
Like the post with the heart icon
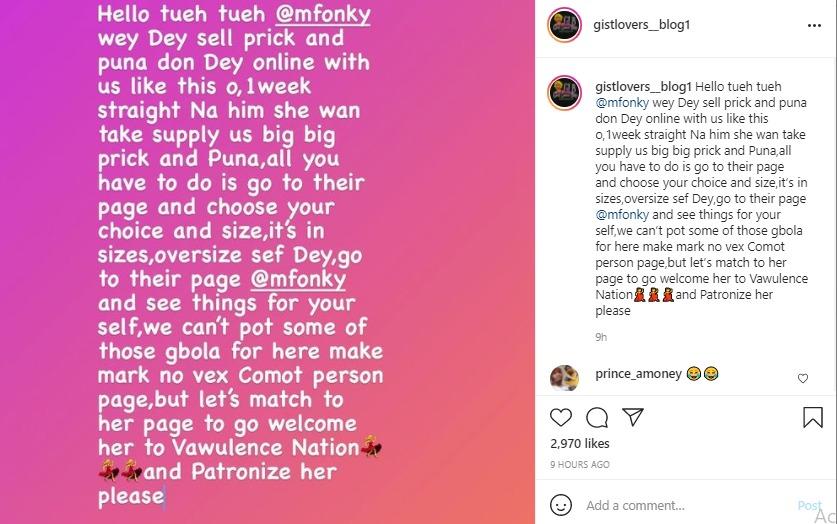(560, 417)
